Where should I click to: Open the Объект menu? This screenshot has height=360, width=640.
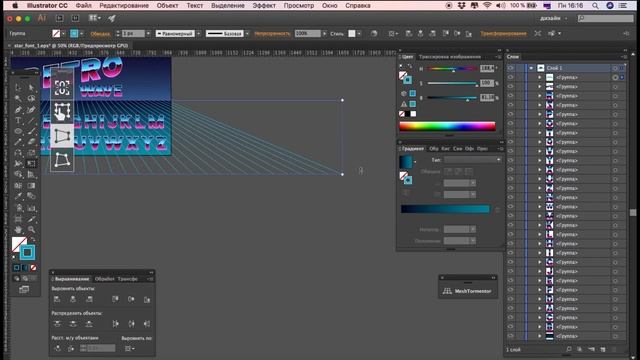167,6
